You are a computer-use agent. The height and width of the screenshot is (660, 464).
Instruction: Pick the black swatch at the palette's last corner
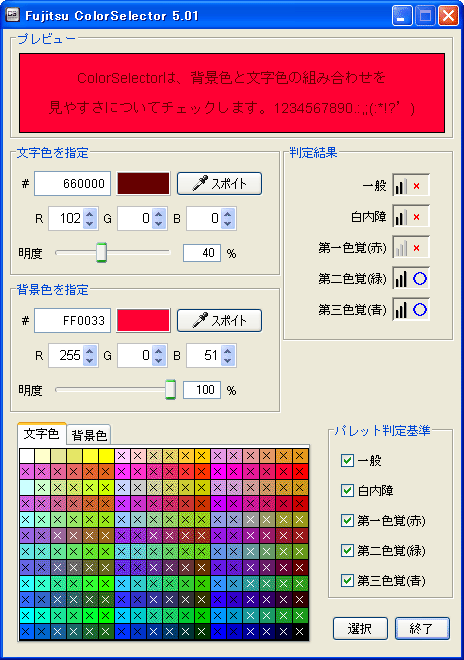tap(300, 632)
